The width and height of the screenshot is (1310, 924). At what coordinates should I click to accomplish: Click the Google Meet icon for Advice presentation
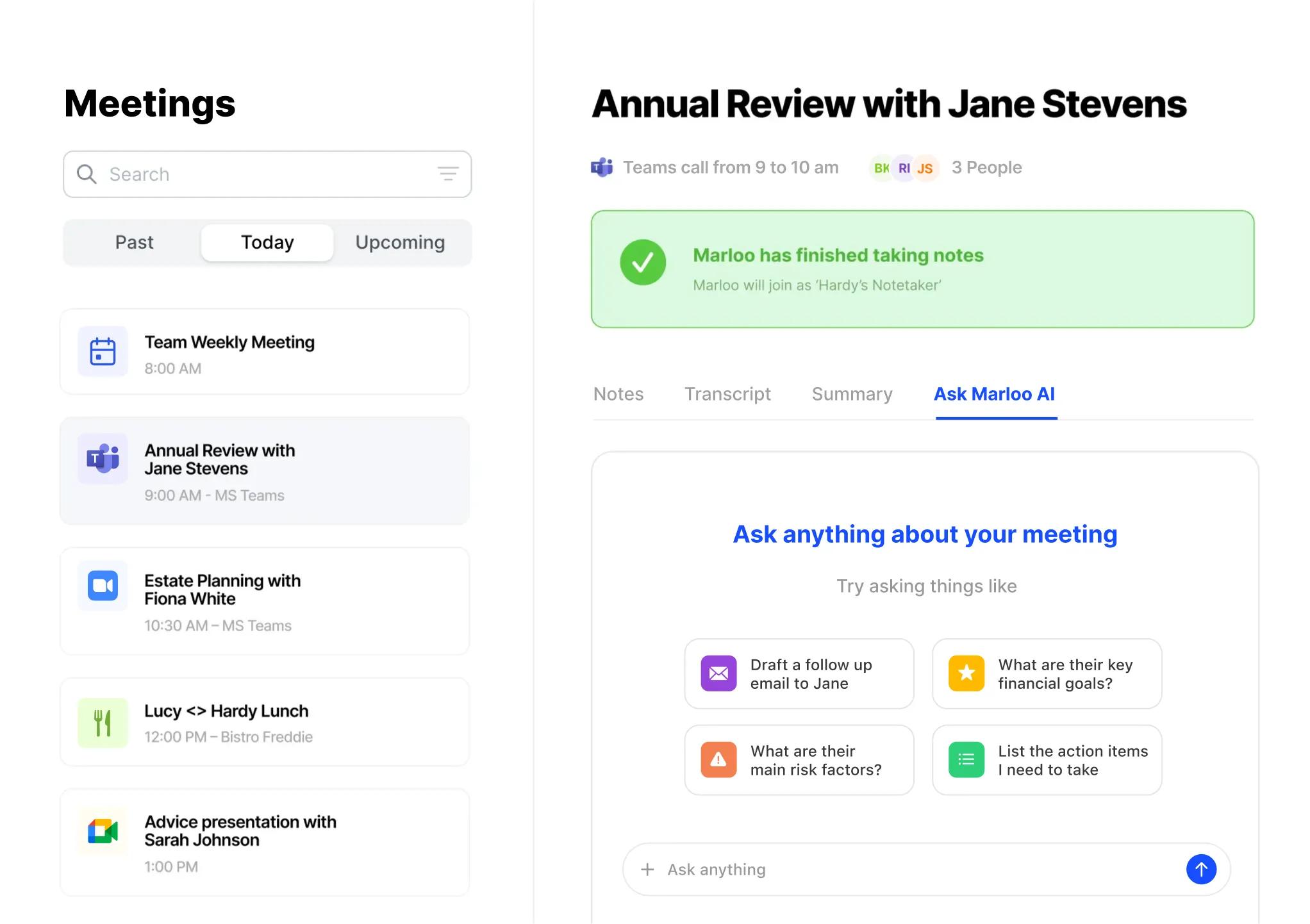(x=103, y=831)
